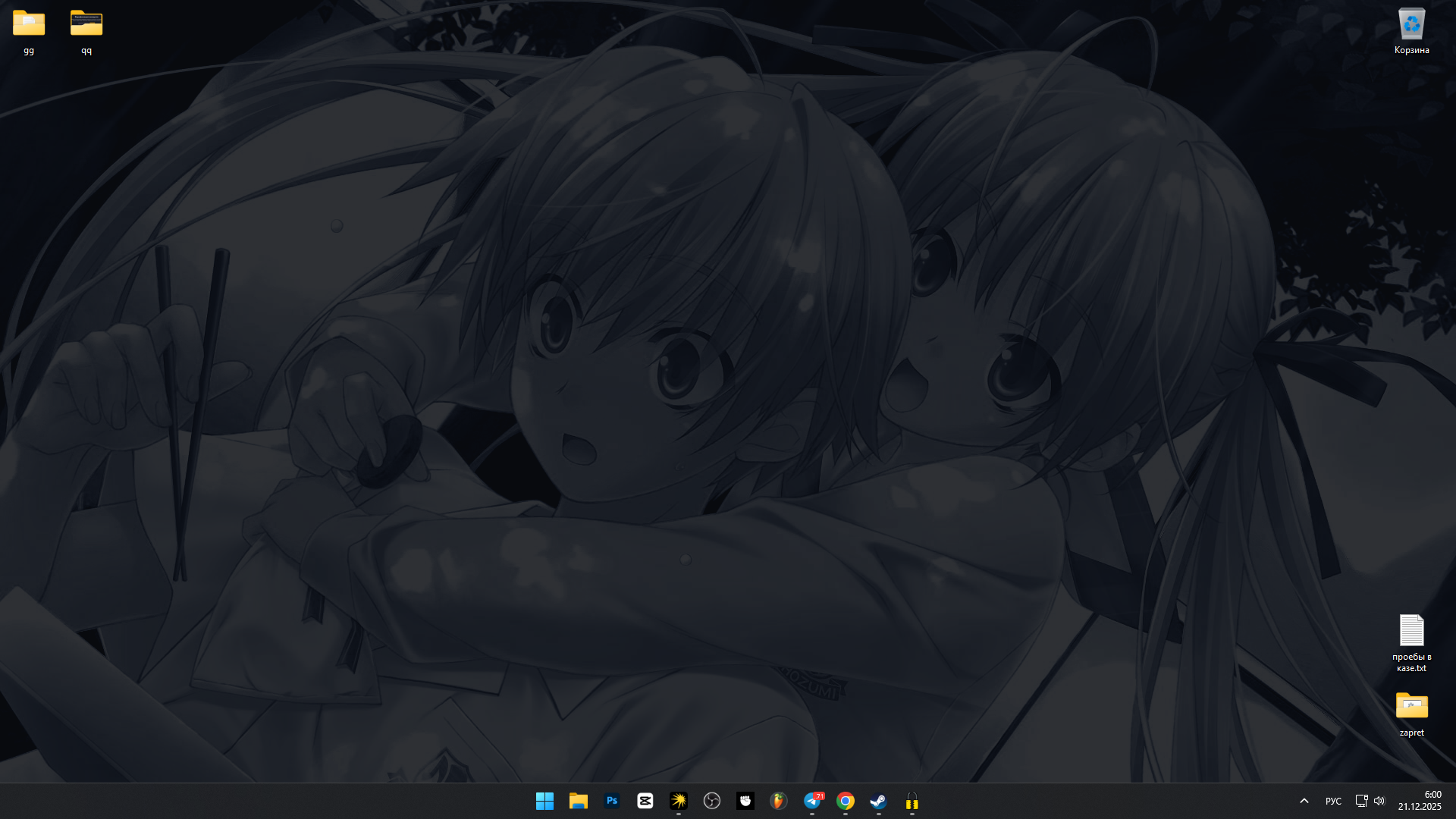Expand the hidden system tray icons
The width and height of the screenshot is (1456, 819).
pos(1304,801)
